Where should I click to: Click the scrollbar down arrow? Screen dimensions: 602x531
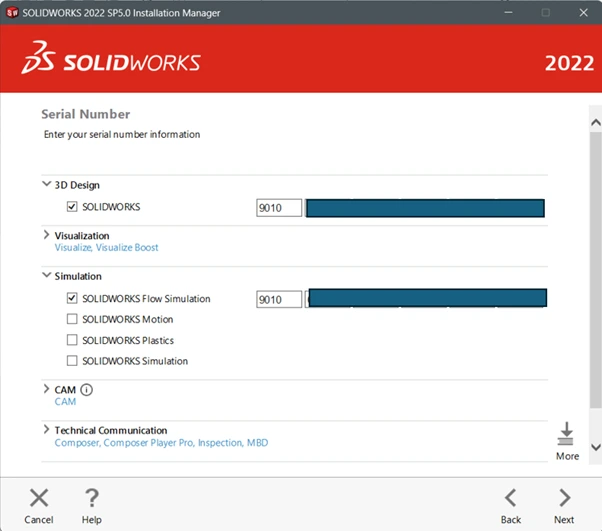point(596,447)
